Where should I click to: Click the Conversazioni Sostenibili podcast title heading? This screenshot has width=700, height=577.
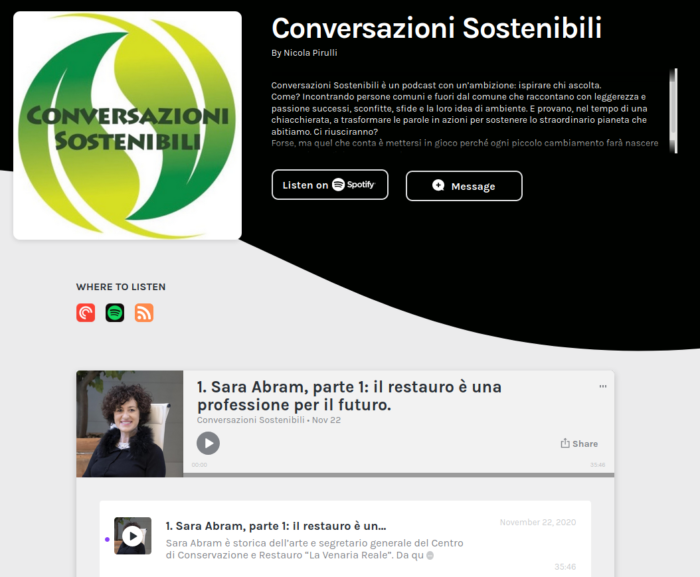click(x=437, y=29)
